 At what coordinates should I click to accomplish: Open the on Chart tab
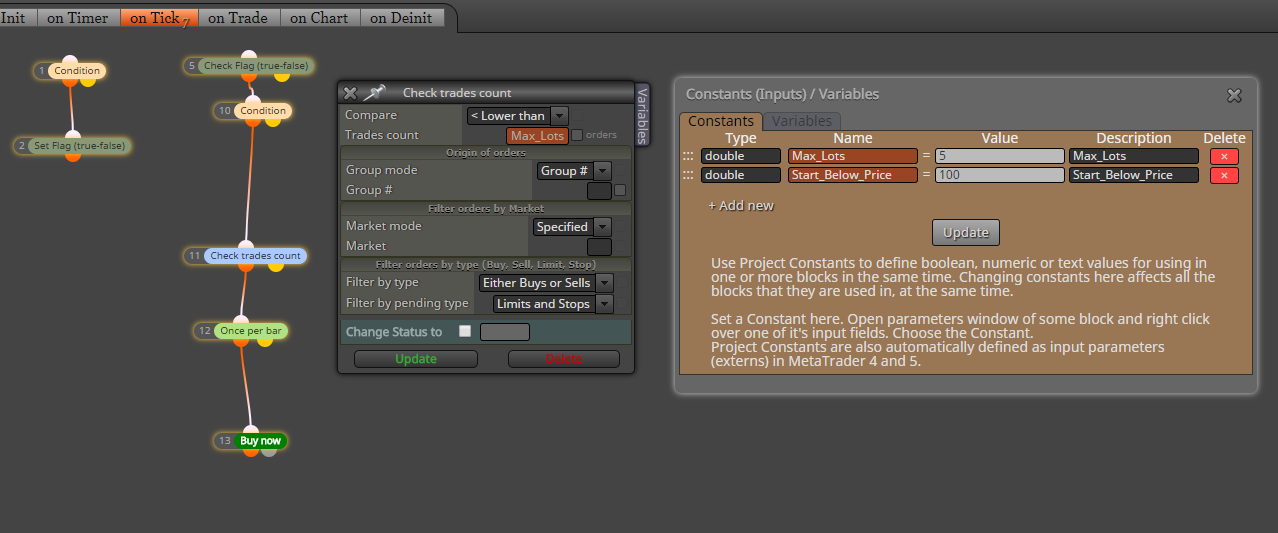click(318, 17)
